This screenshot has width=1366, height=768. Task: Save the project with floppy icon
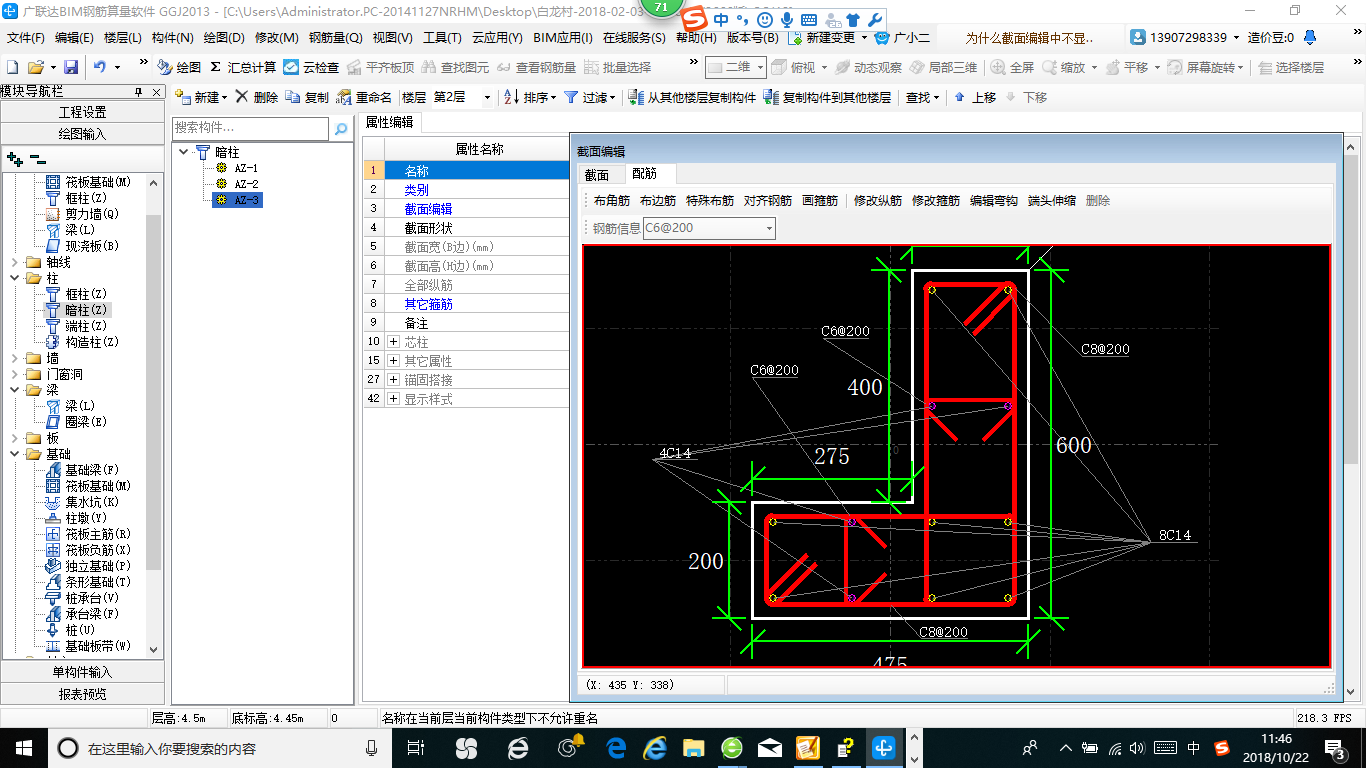[x=71, y=67]
